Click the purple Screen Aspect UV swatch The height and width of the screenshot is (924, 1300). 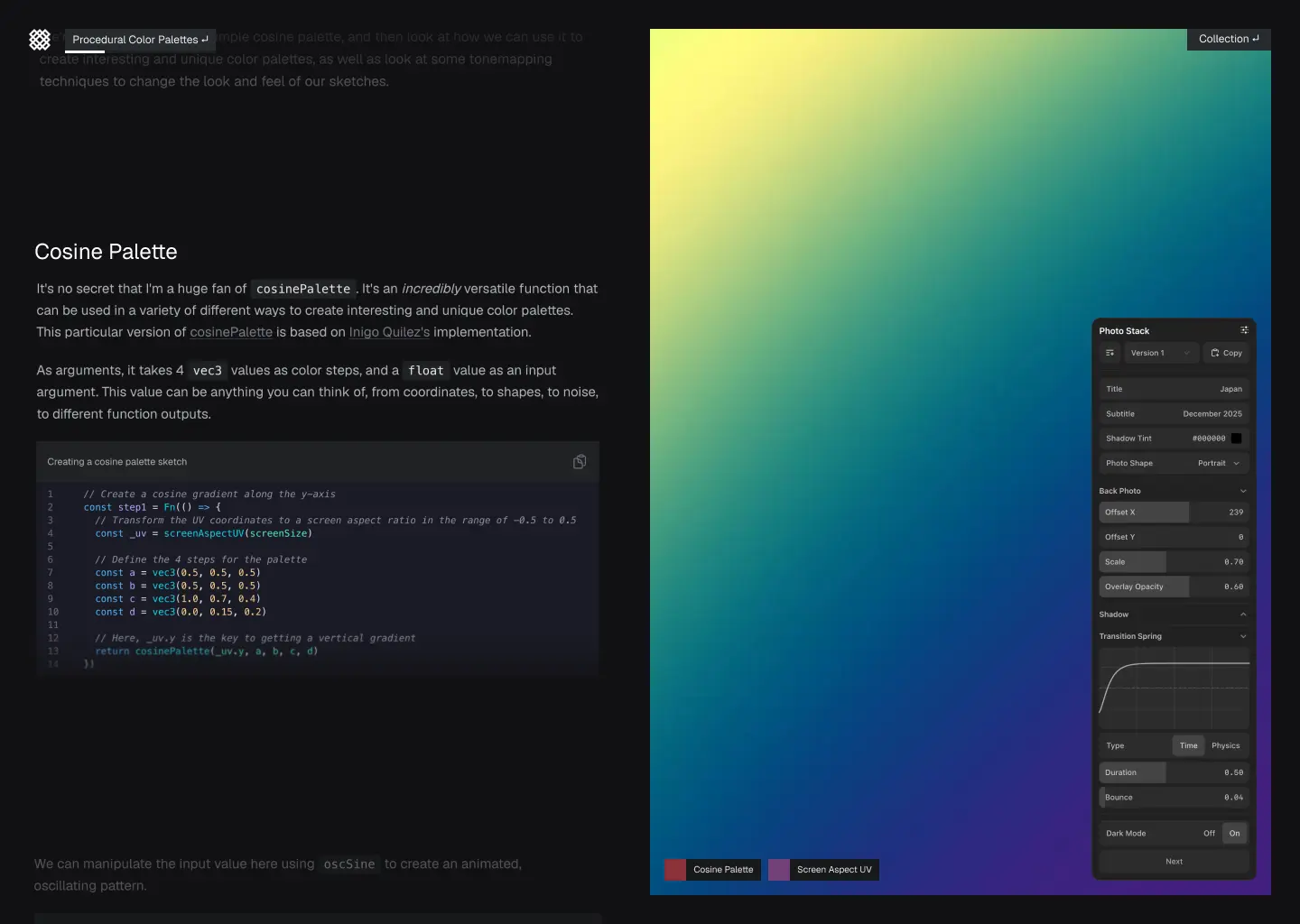[779, 870]
